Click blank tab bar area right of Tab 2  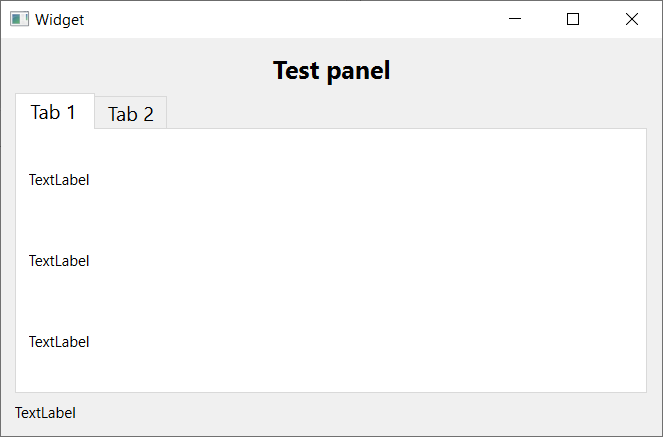click(406, 112)
